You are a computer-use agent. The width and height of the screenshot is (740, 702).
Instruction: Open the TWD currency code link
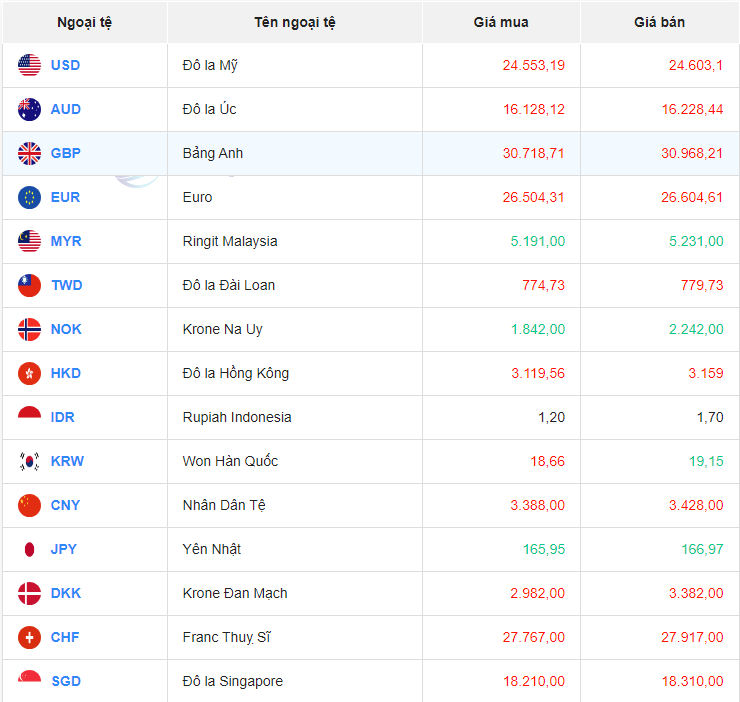66,286
